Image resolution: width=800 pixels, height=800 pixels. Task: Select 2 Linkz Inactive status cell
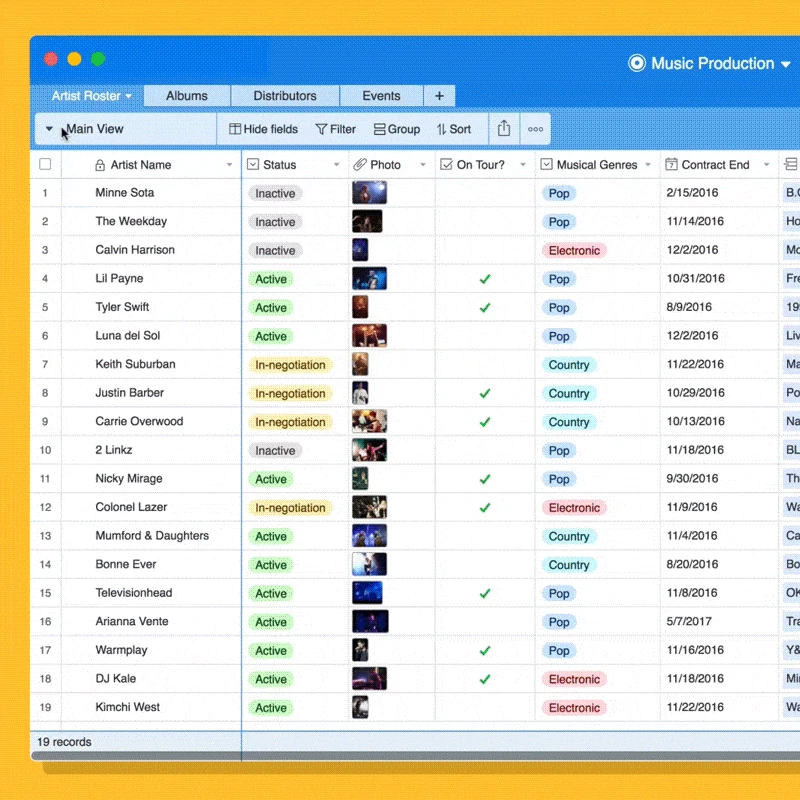pyautogui.click(x=295, y=450)
